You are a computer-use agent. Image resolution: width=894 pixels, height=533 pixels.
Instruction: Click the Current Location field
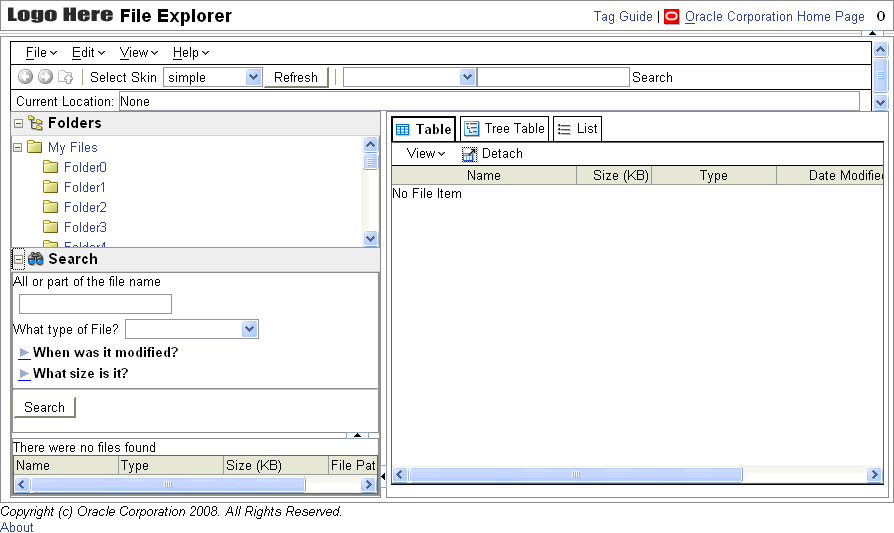(x=489, y=101)
